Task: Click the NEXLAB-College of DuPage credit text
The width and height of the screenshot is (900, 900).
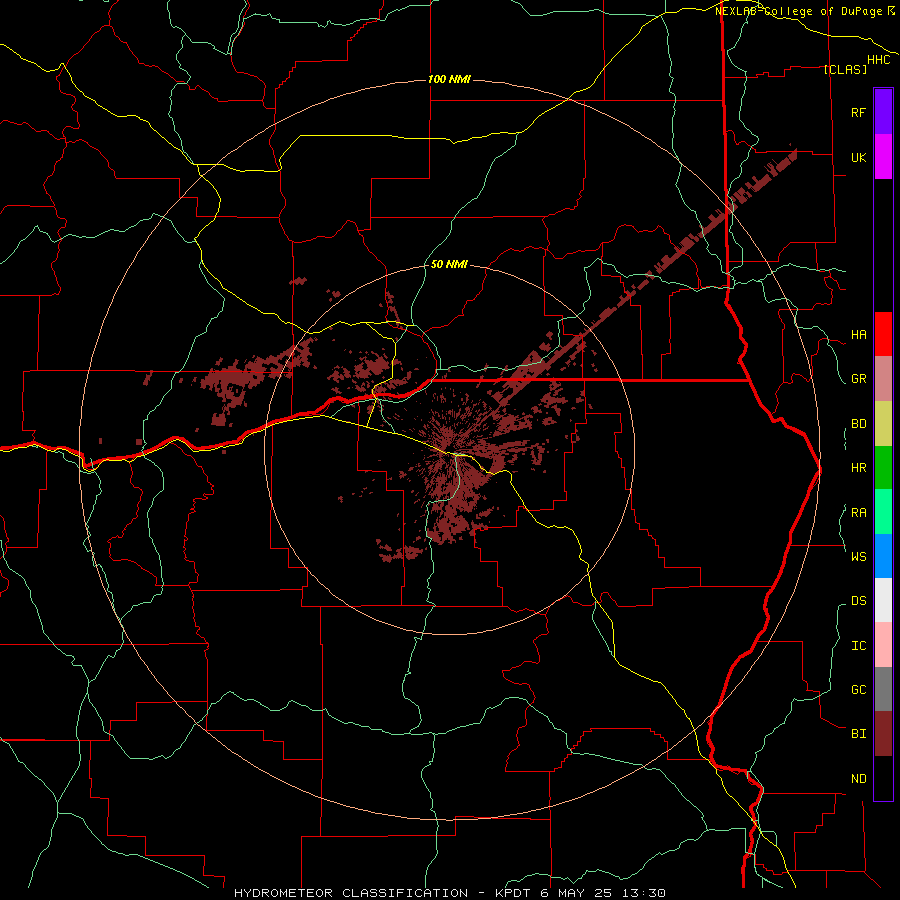Action: pos(798,11)
